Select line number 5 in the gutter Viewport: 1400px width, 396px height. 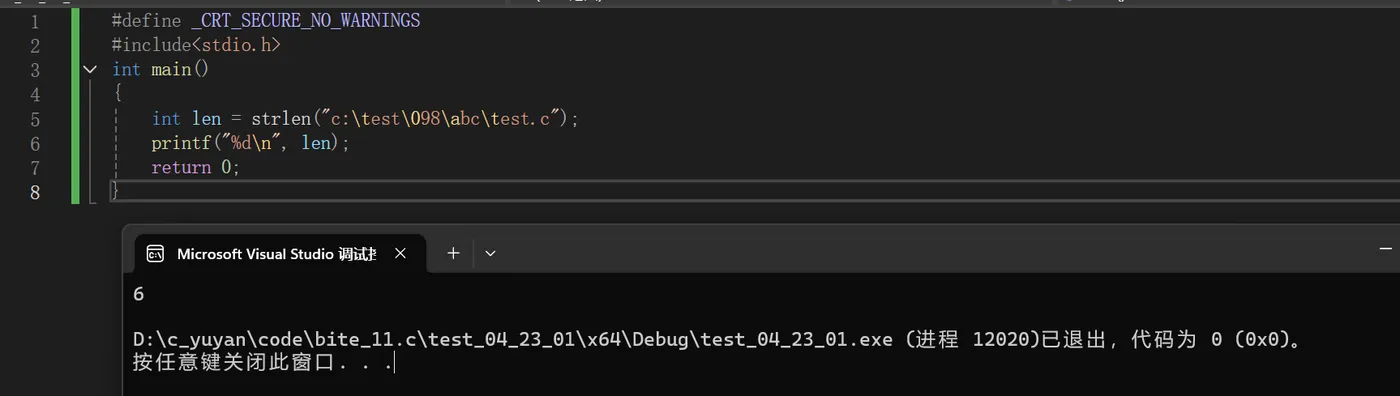click(35, 118)
